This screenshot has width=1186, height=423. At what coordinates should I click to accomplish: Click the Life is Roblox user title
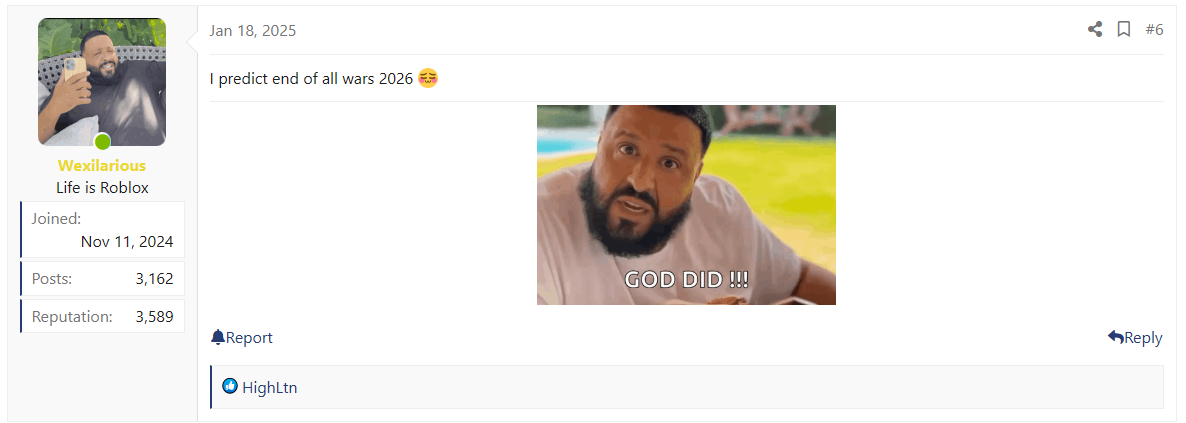[x=102, y=188]
